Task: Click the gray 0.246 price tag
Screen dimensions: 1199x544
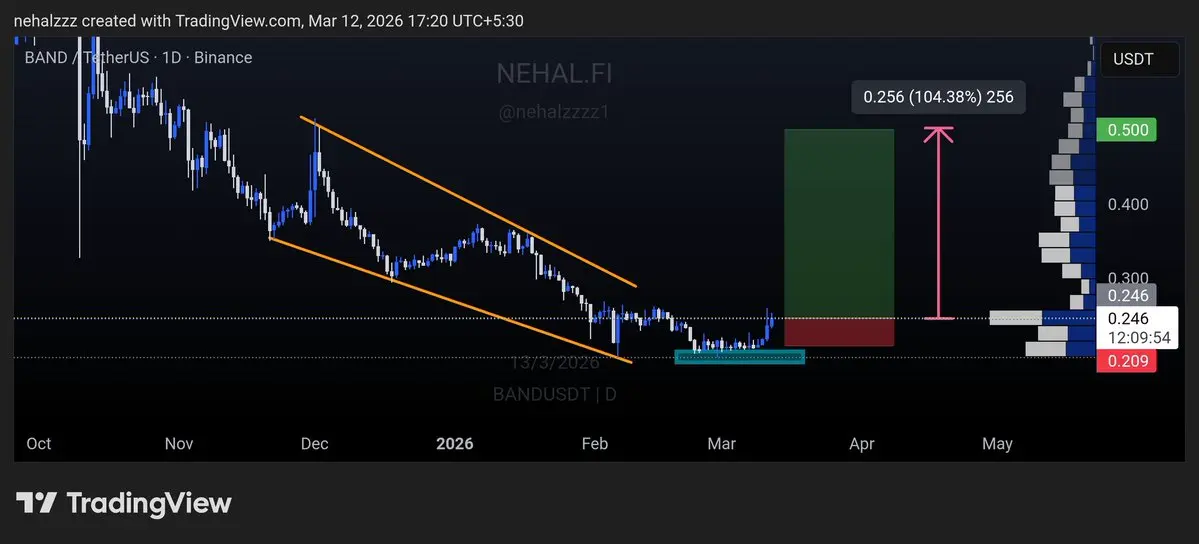Action: [1126, 295]
